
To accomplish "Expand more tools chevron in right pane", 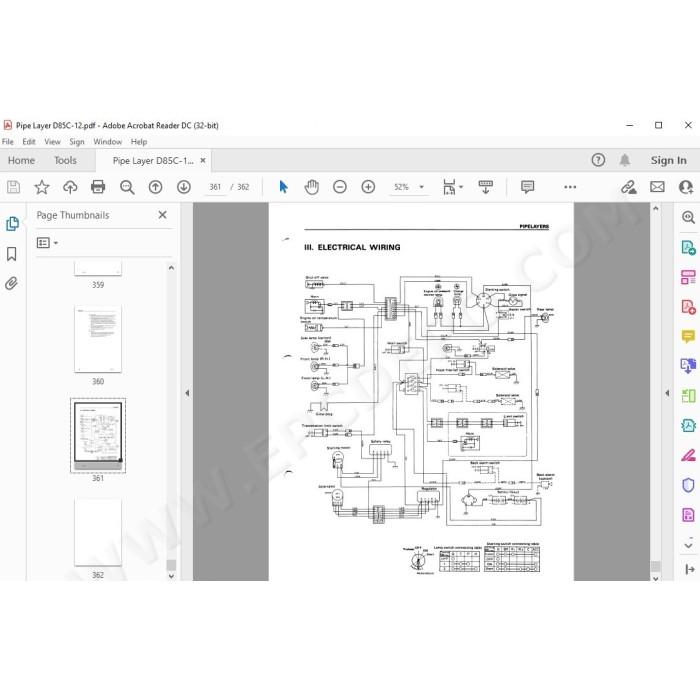I will pos(688,546).
